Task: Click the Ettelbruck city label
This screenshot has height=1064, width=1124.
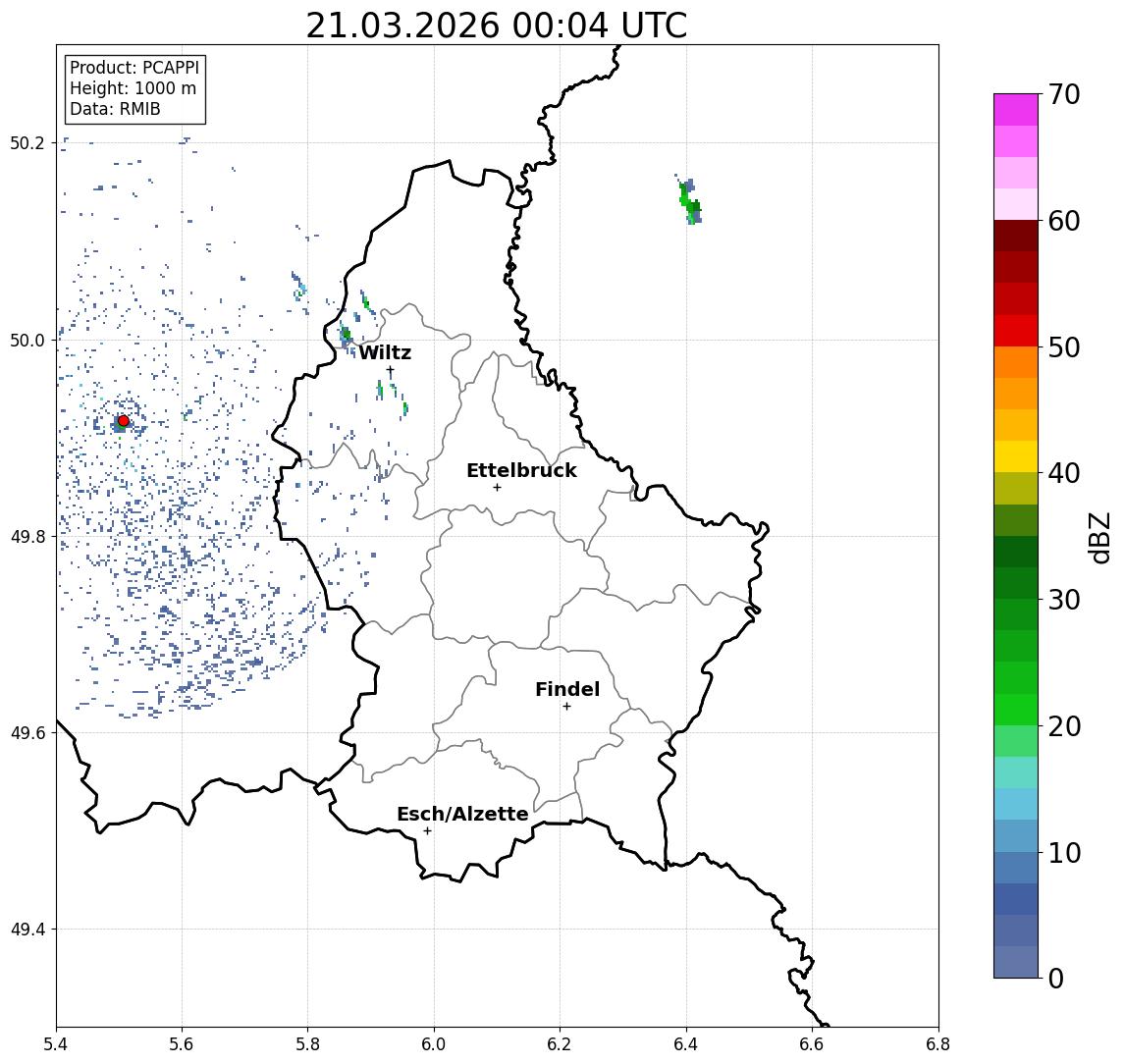Action: (x=521, y=470)
